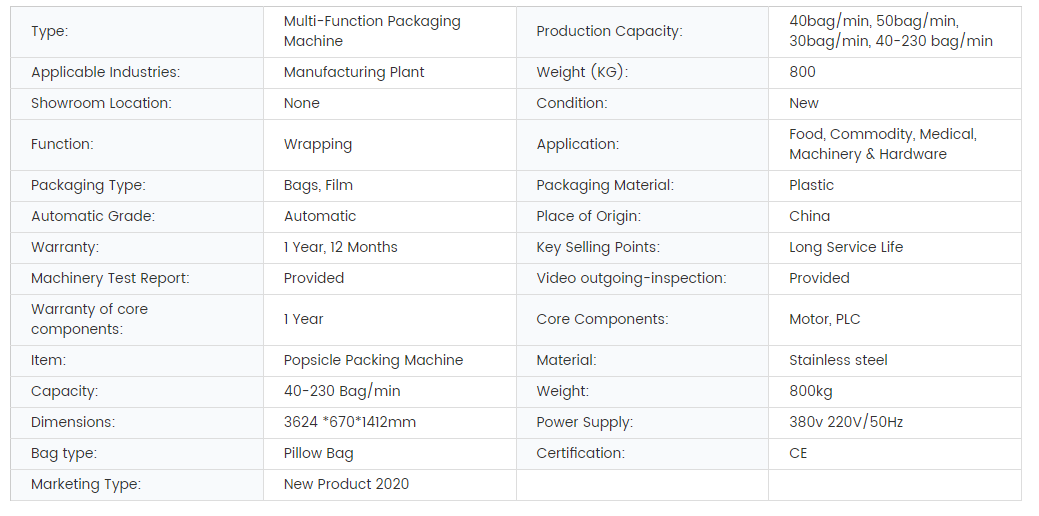Click the "380v 220V/50Hz" power supply value

point(845,422)
